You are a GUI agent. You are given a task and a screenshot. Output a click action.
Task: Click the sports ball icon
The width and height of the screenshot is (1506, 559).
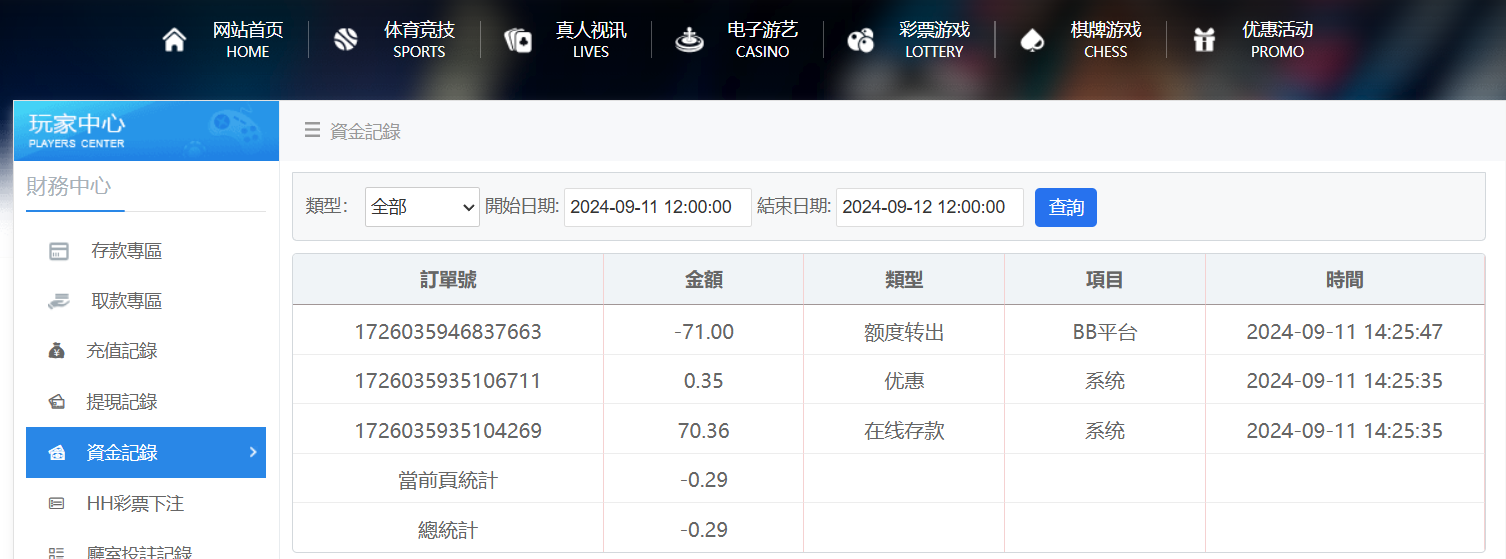345,40
